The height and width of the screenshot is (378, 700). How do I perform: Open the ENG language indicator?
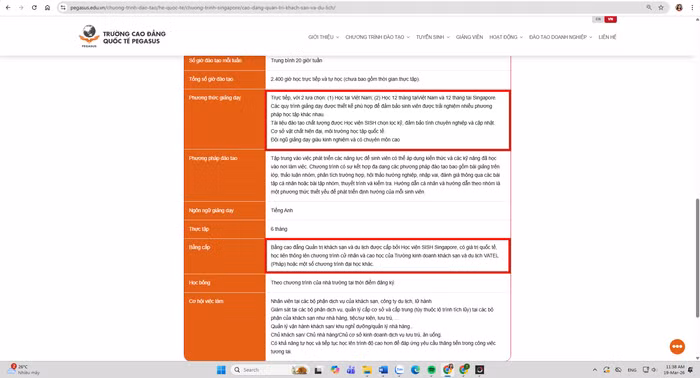[632, 370]
